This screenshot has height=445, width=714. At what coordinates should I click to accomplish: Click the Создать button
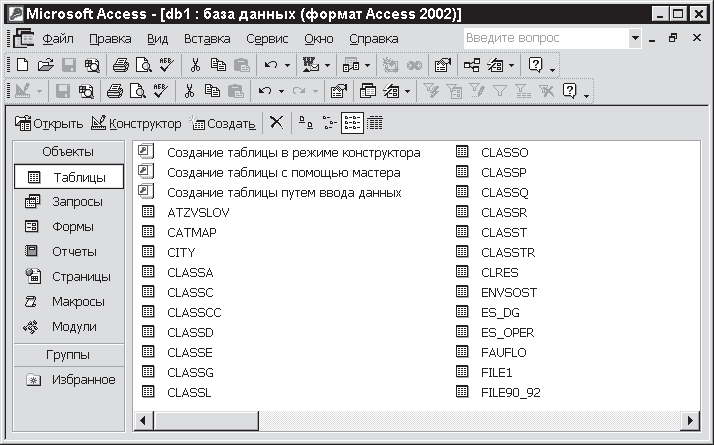click(x=226, y=123)
